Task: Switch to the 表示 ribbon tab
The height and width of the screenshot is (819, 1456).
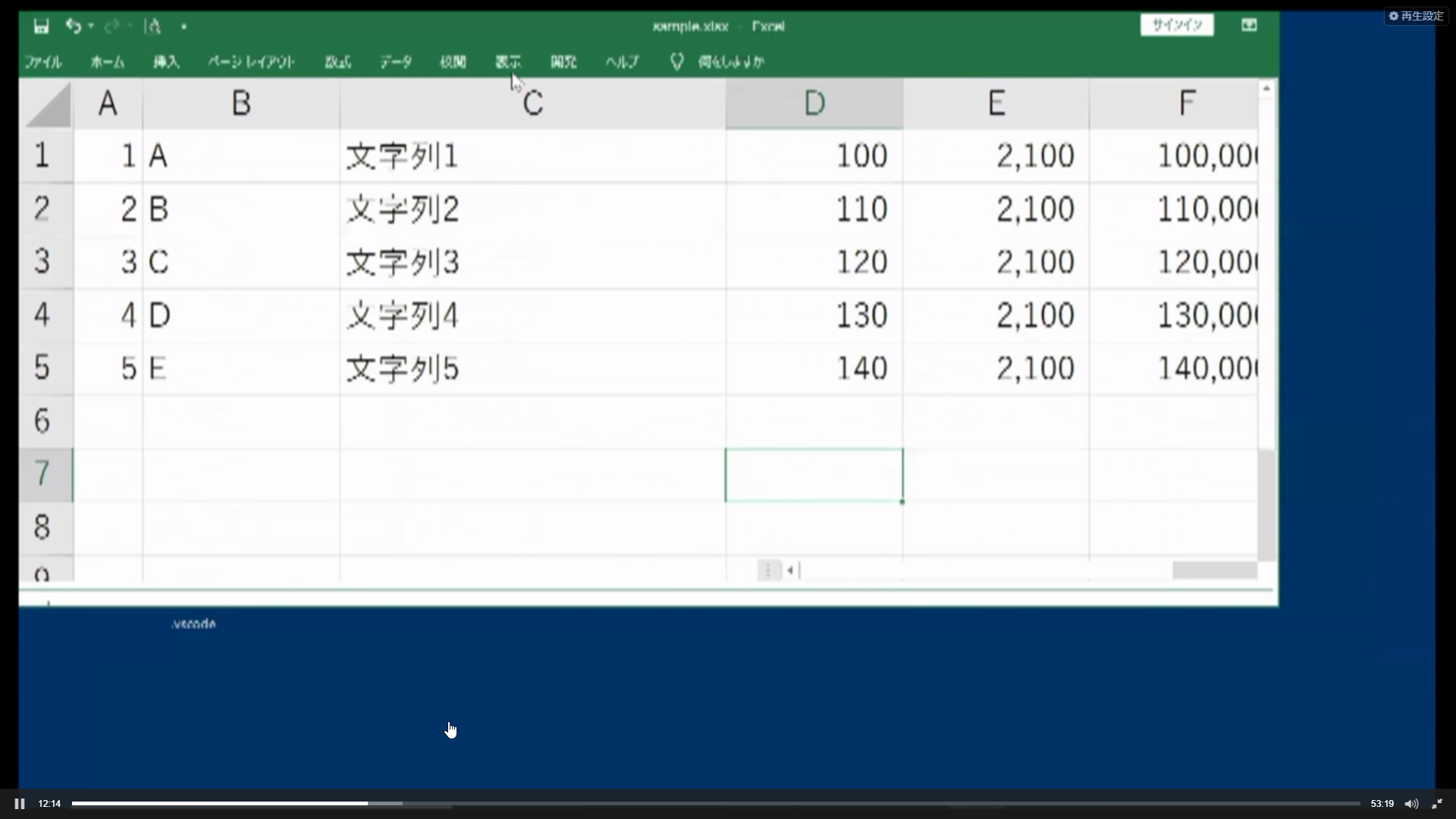Action: click(508, 61)
